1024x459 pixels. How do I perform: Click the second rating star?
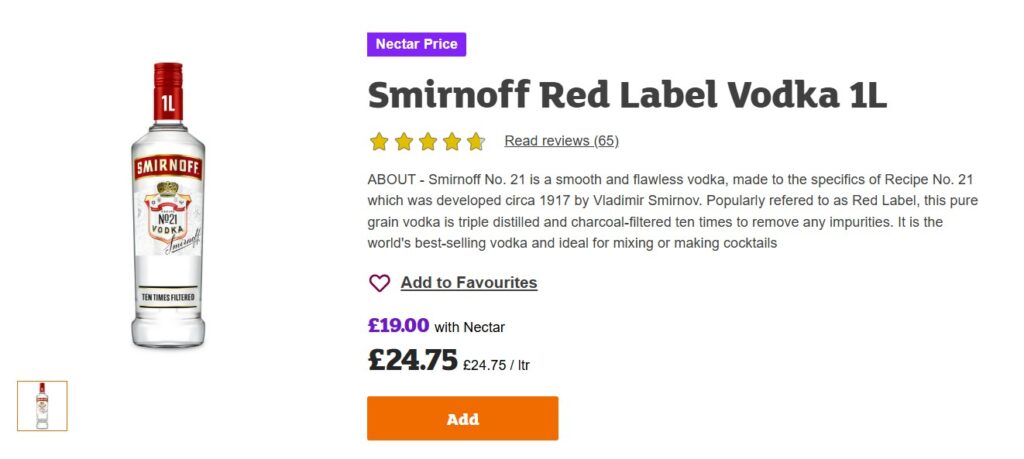coord(403,141)
